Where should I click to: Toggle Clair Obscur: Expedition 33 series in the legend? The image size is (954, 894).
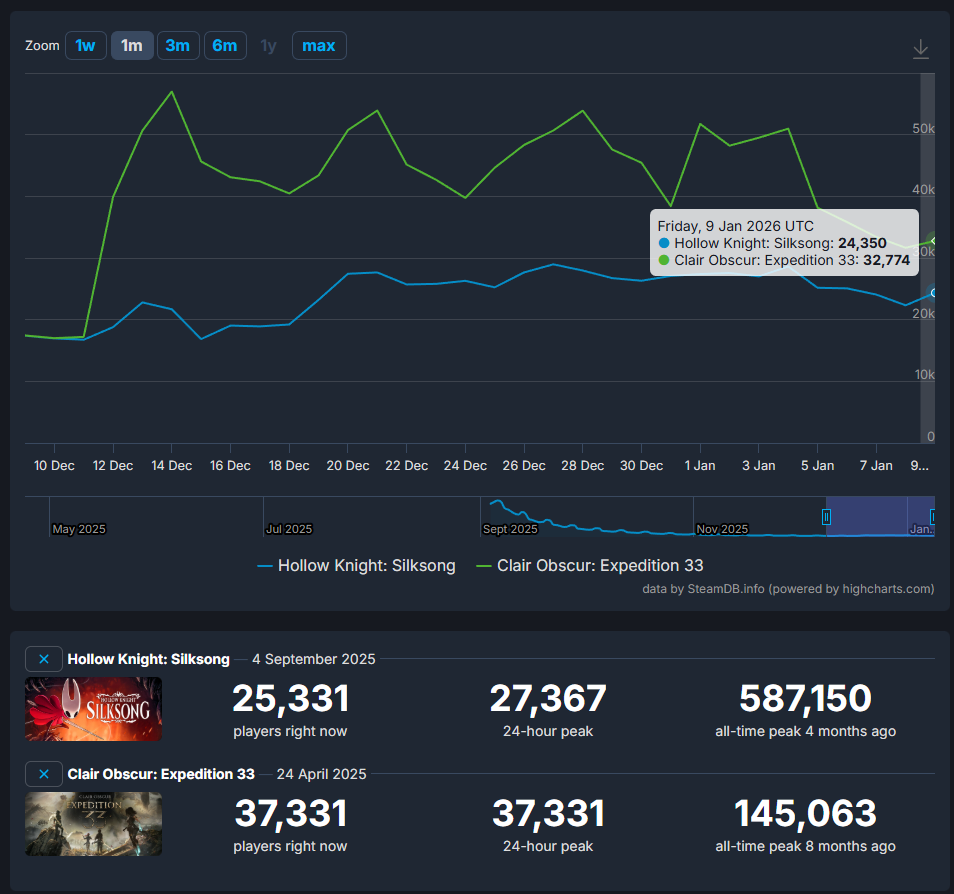[x=590, y=565]
